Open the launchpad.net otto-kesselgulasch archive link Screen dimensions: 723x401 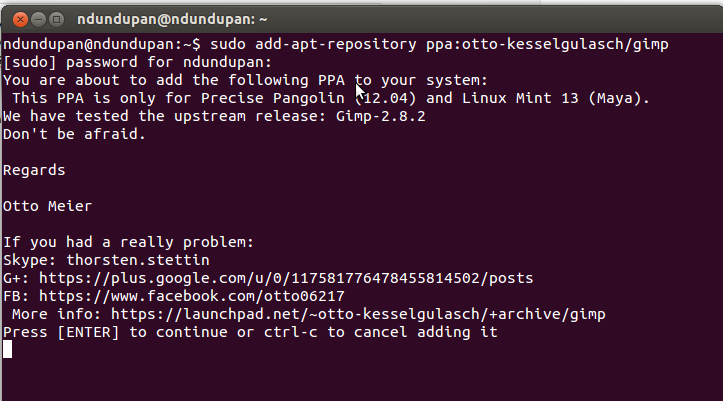pyautogui.click(x=358, y=314)
